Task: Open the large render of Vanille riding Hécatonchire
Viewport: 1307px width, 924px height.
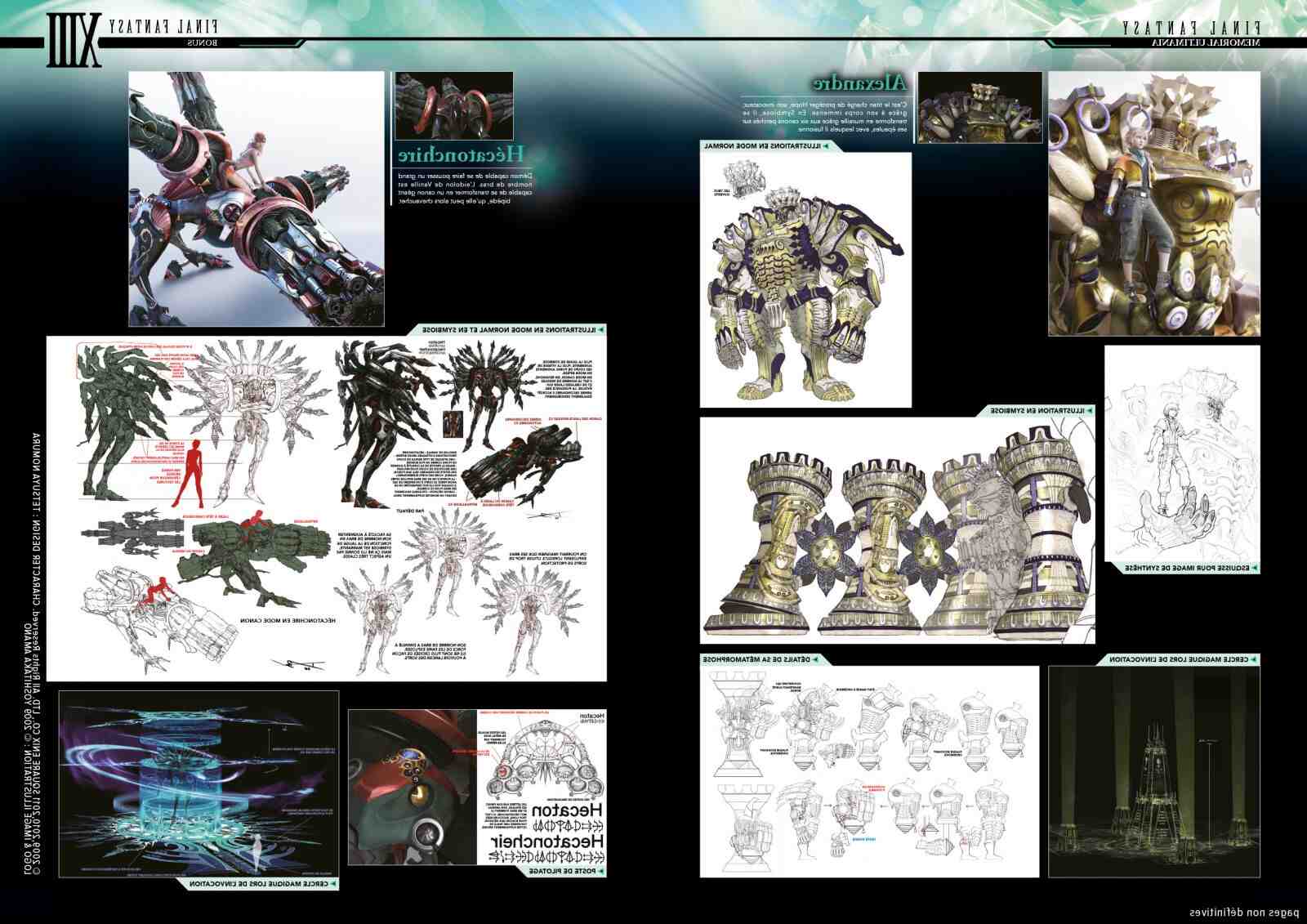Action: (x=256, y=199)
